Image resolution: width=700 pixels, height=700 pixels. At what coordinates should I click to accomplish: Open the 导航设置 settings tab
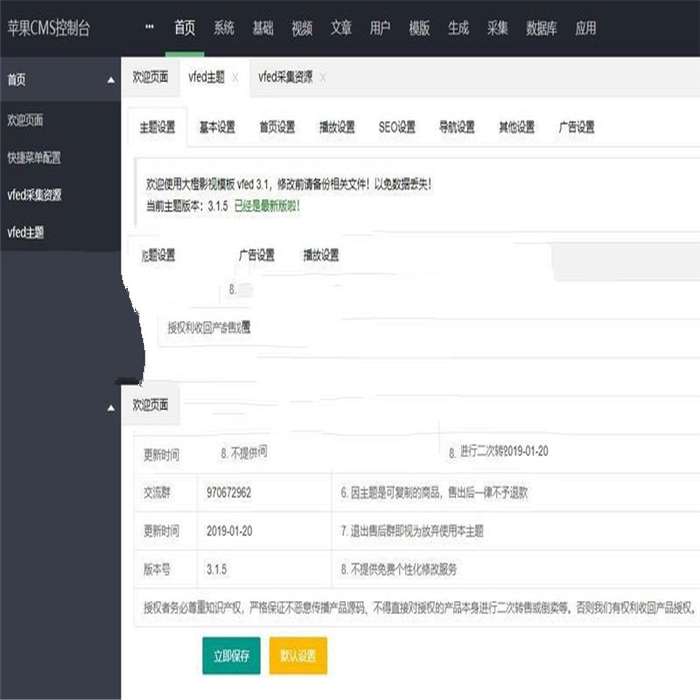457,127
